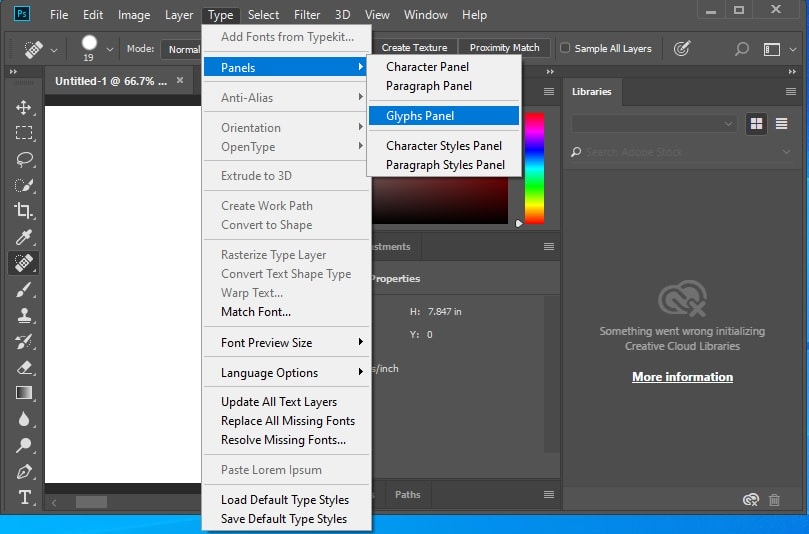Open brush size picker dropdown
The height and width of the screenshot is (534, 809).
tap(109, 50)
